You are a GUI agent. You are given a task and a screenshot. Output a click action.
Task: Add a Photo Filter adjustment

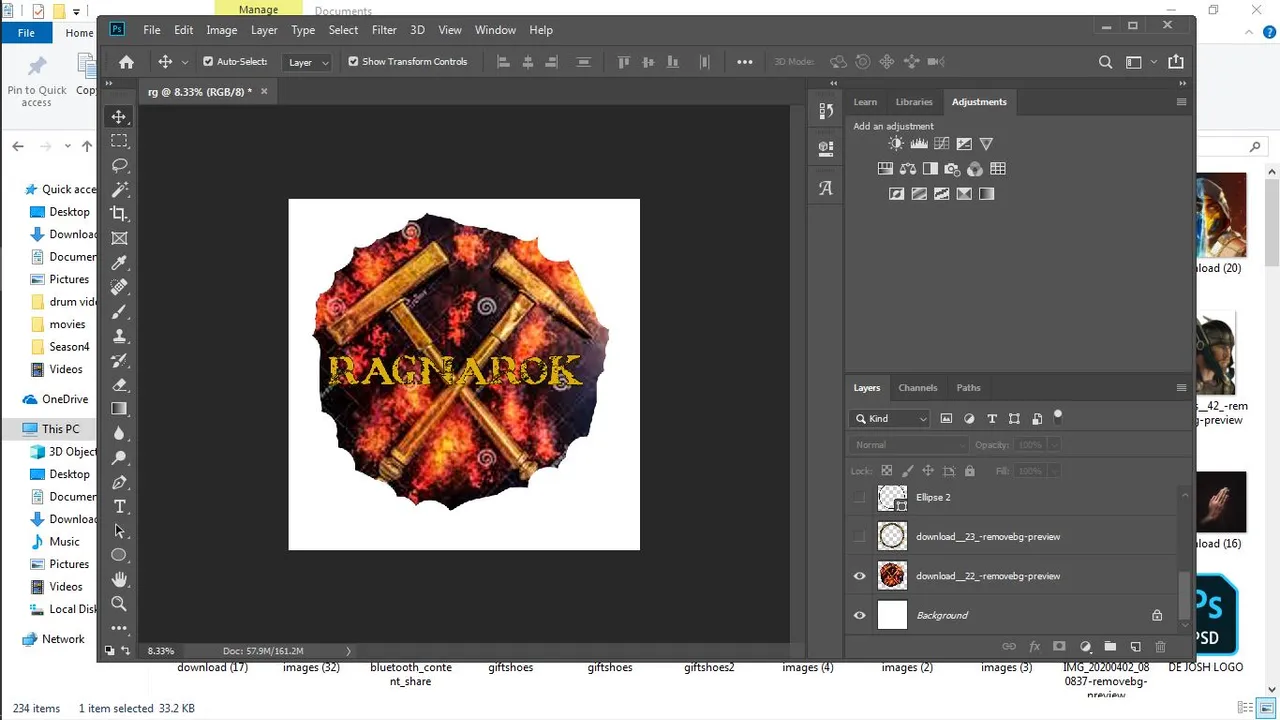952,169
